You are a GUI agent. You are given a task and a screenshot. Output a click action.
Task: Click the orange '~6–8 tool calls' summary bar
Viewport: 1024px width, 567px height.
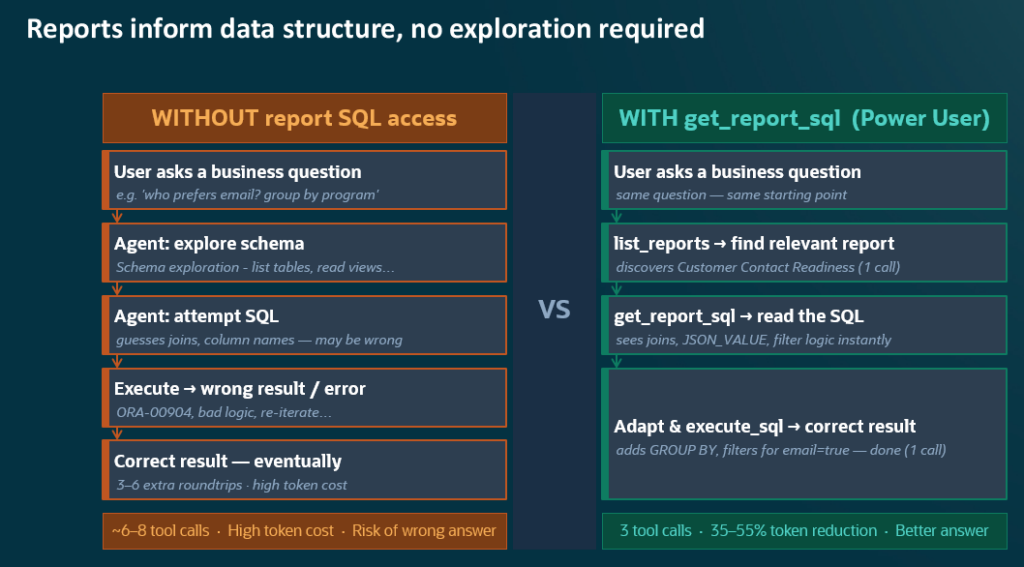304,531
